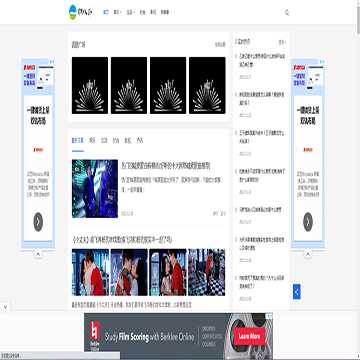Collapse the left side ad with caret tab
The image size is (360, 360).
point(38,254)
